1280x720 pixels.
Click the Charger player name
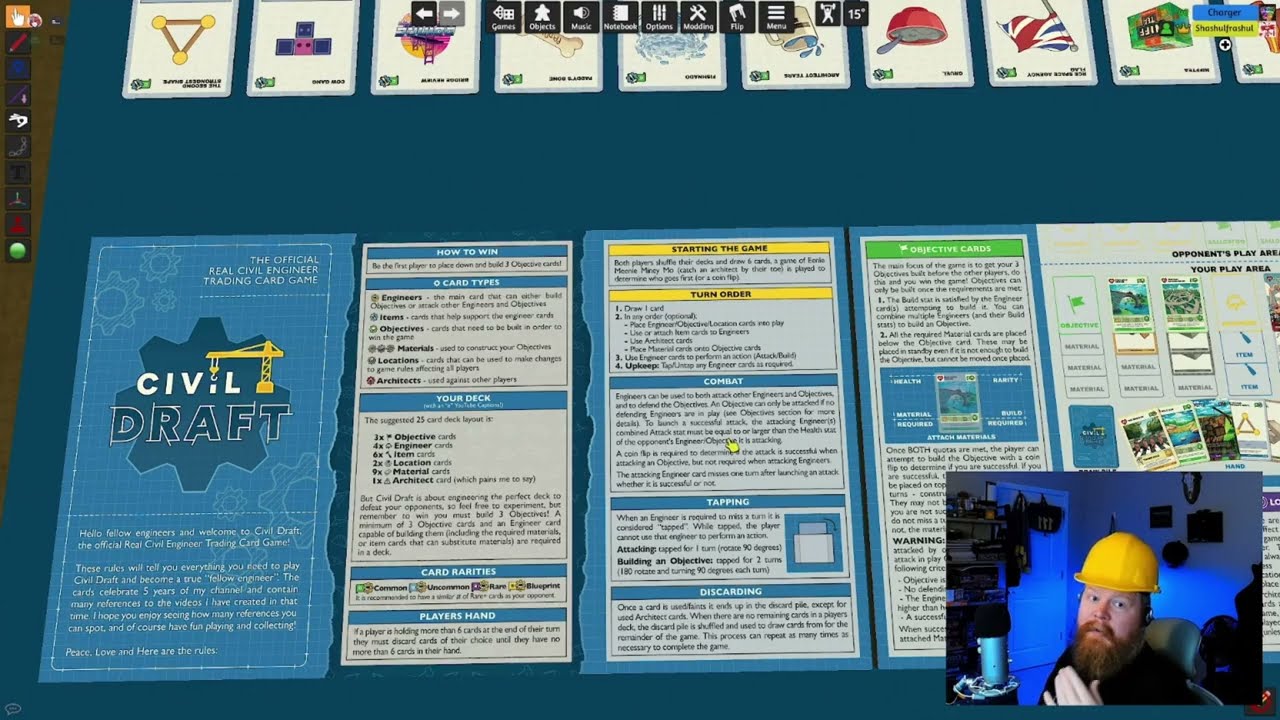(1224, 13)
